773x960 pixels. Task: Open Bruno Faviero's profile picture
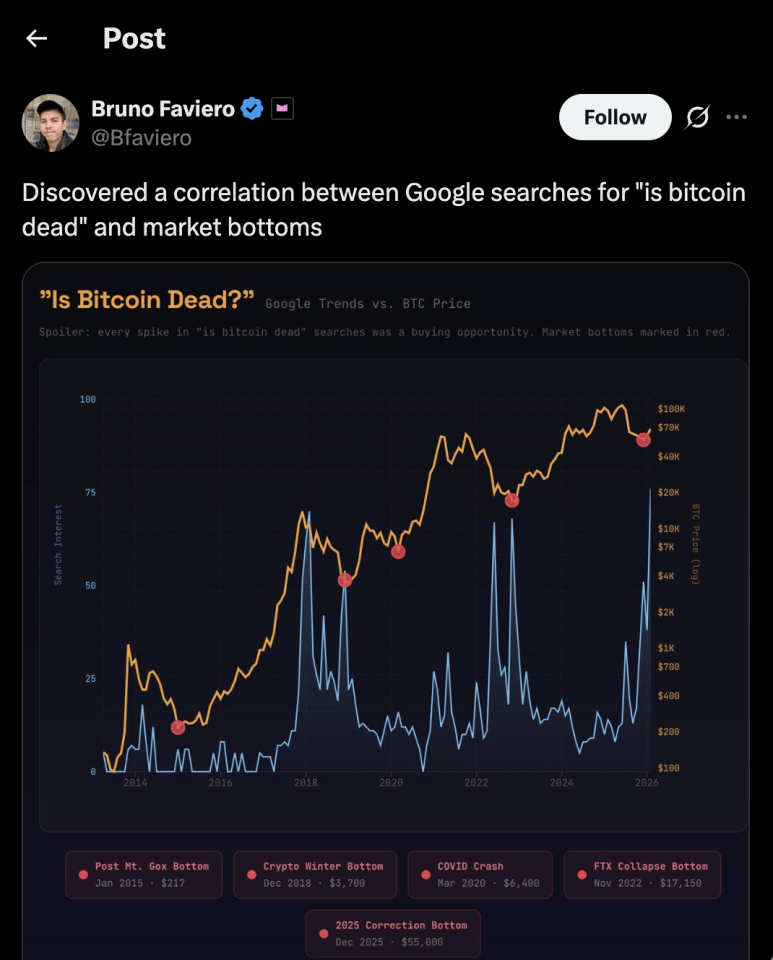(x=50, y=123)
